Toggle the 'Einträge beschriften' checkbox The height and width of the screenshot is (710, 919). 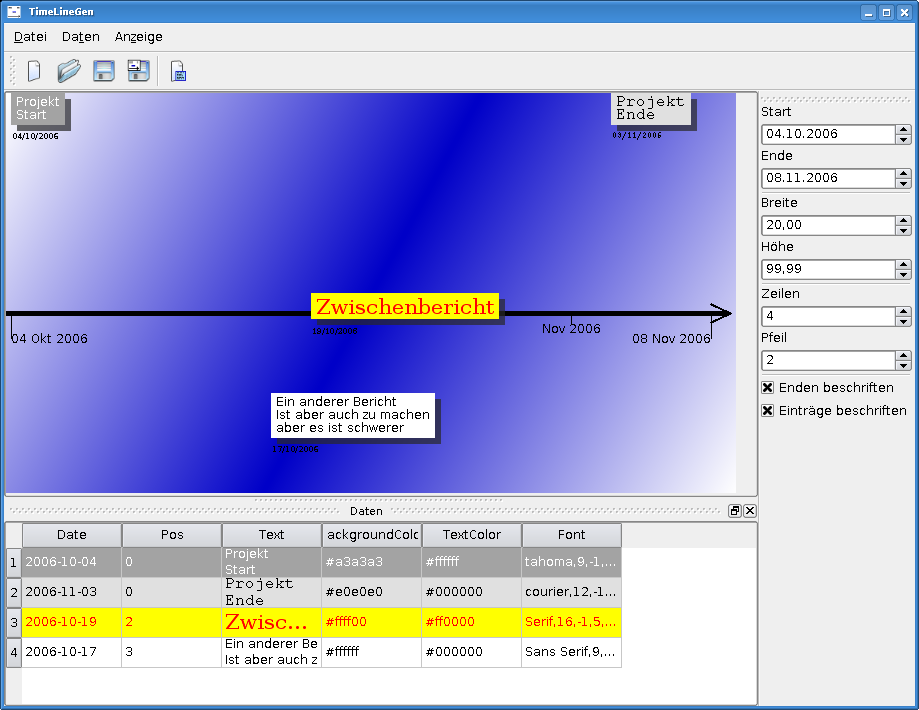pos(768,411)
